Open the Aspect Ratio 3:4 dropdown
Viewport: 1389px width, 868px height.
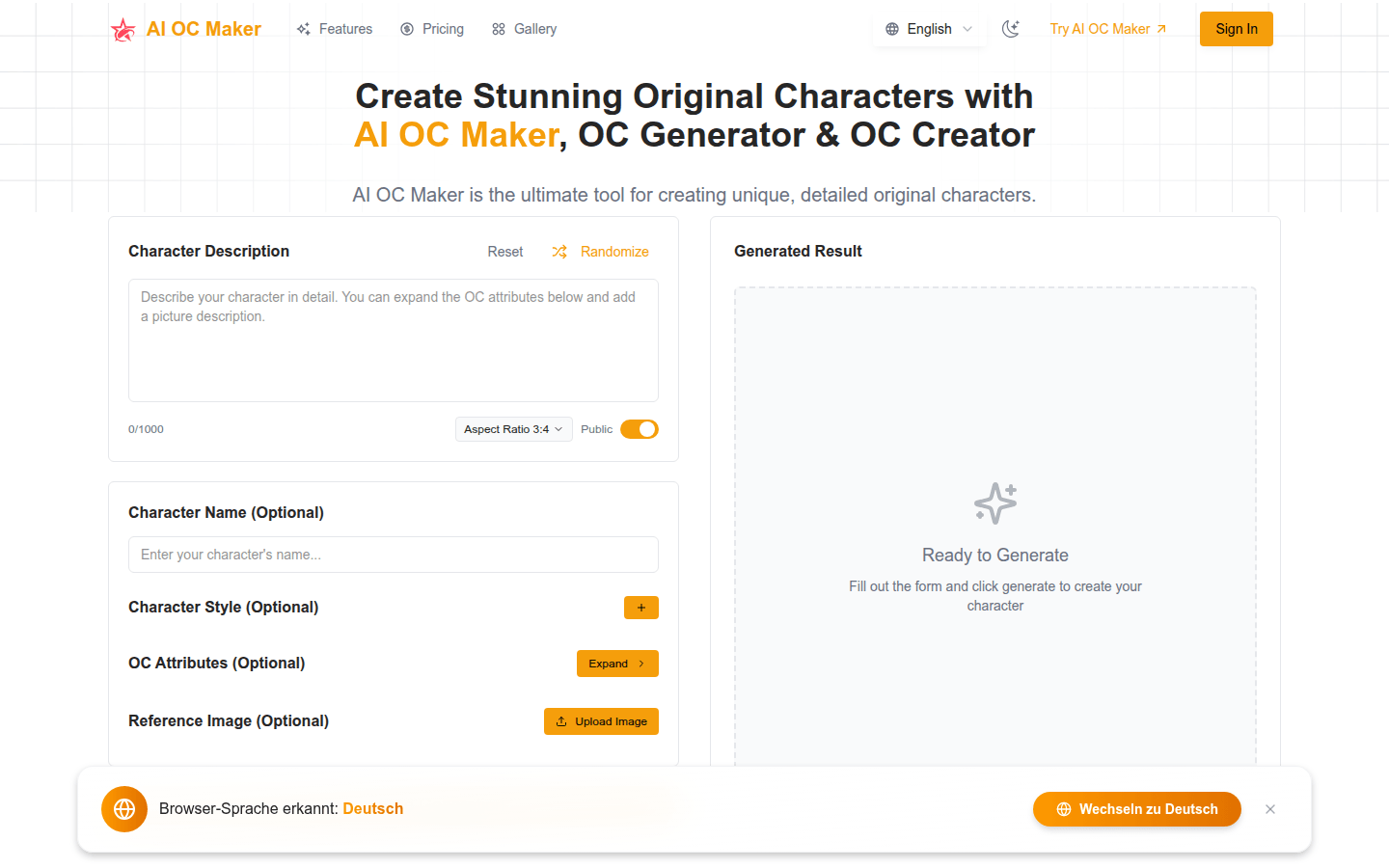pos(513,429)
